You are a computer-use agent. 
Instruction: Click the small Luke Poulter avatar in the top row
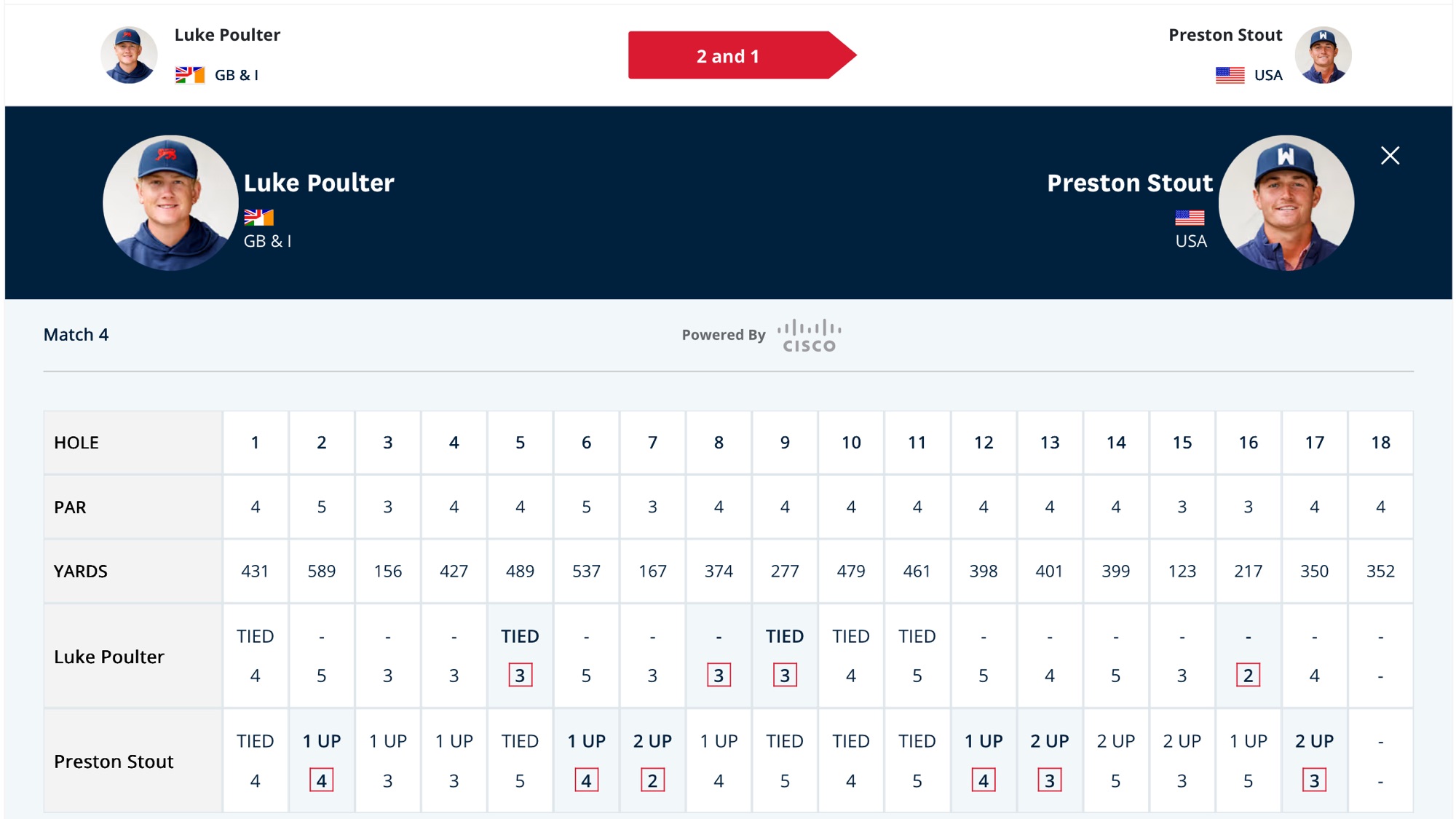pos(129,55)
